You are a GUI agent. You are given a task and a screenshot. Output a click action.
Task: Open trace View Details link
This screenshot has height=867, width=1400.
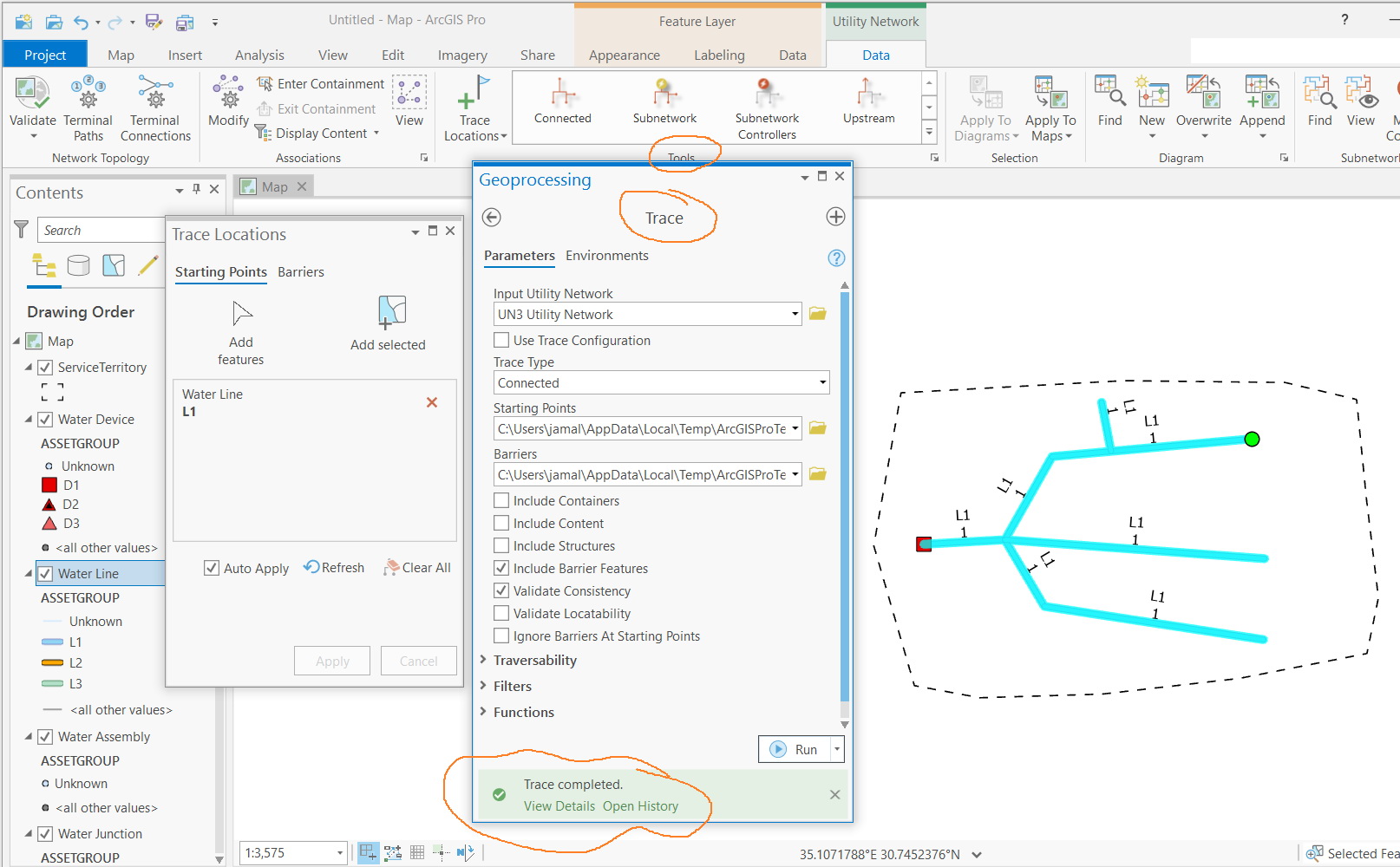(x=559, y=805)
